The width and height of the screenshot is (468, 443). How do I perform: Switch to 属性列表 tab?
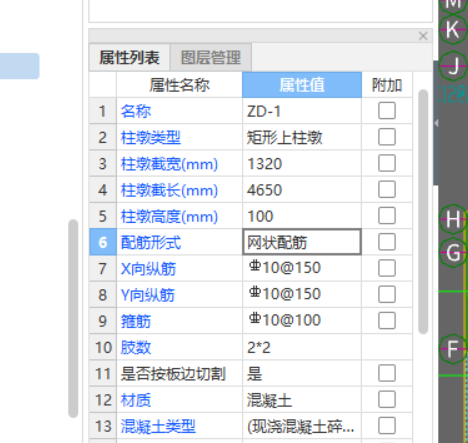[x=129, y=58]
